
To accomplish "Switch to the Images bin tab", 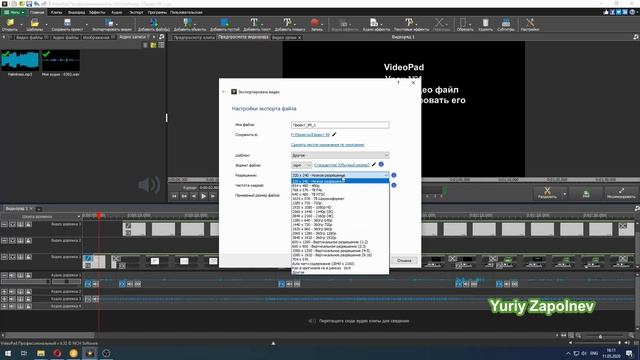I will 98,37.
